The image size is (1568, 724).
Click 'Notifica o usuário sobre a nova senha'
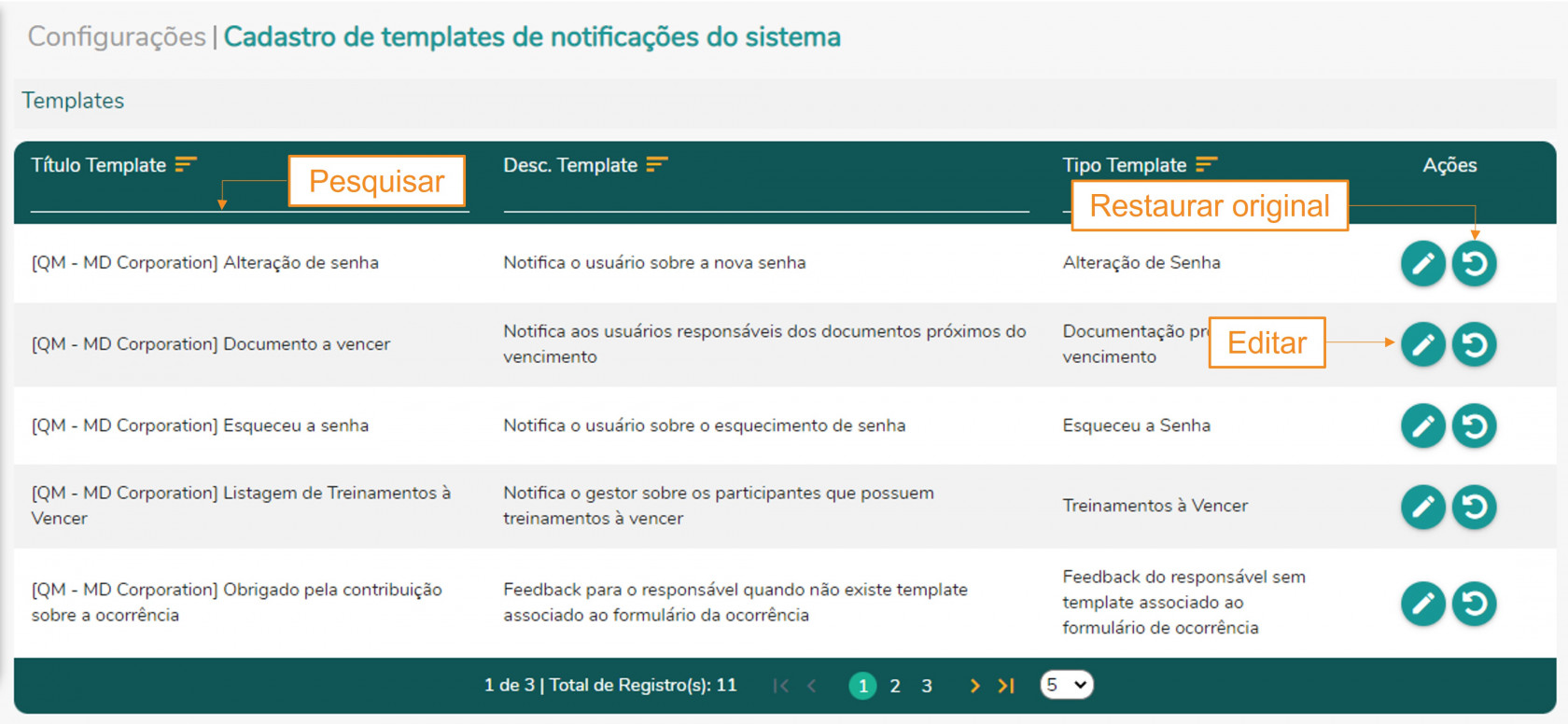tap(654, 263)
